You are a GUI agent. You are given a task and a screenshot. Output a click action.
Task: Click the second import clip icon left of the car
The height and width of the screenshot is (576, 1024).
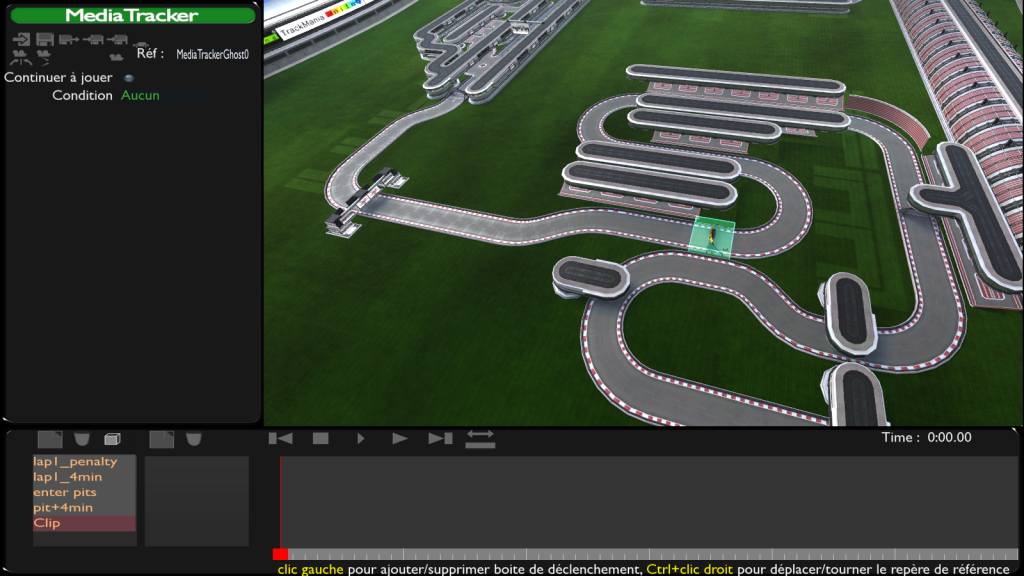click(x=117, y=40)
